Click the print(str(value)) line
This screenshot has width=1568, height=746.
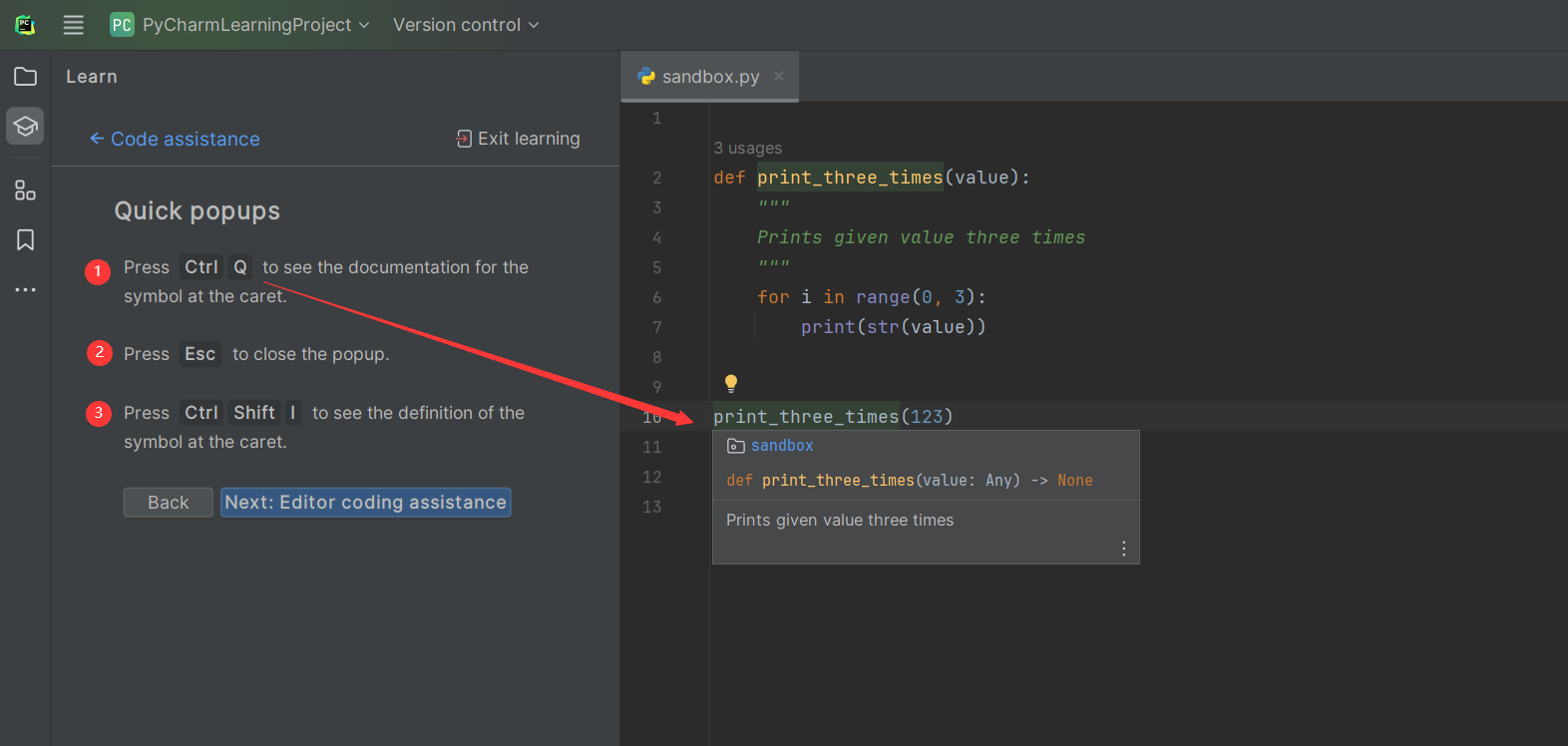tap(893, 327)
